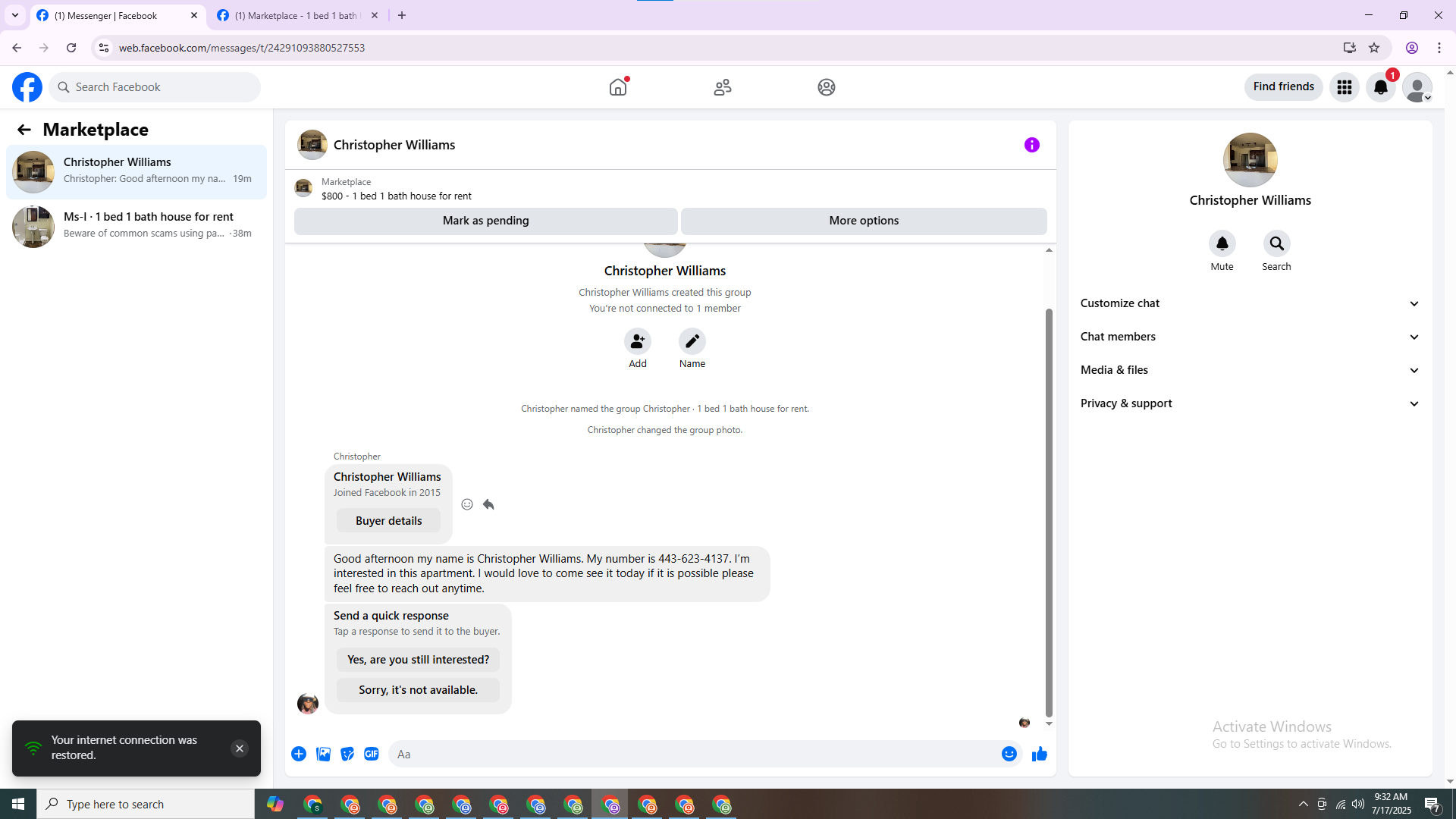Click the taskbar clock showing 9:32 AM
1456x819 pixels.
point(1391,804)
